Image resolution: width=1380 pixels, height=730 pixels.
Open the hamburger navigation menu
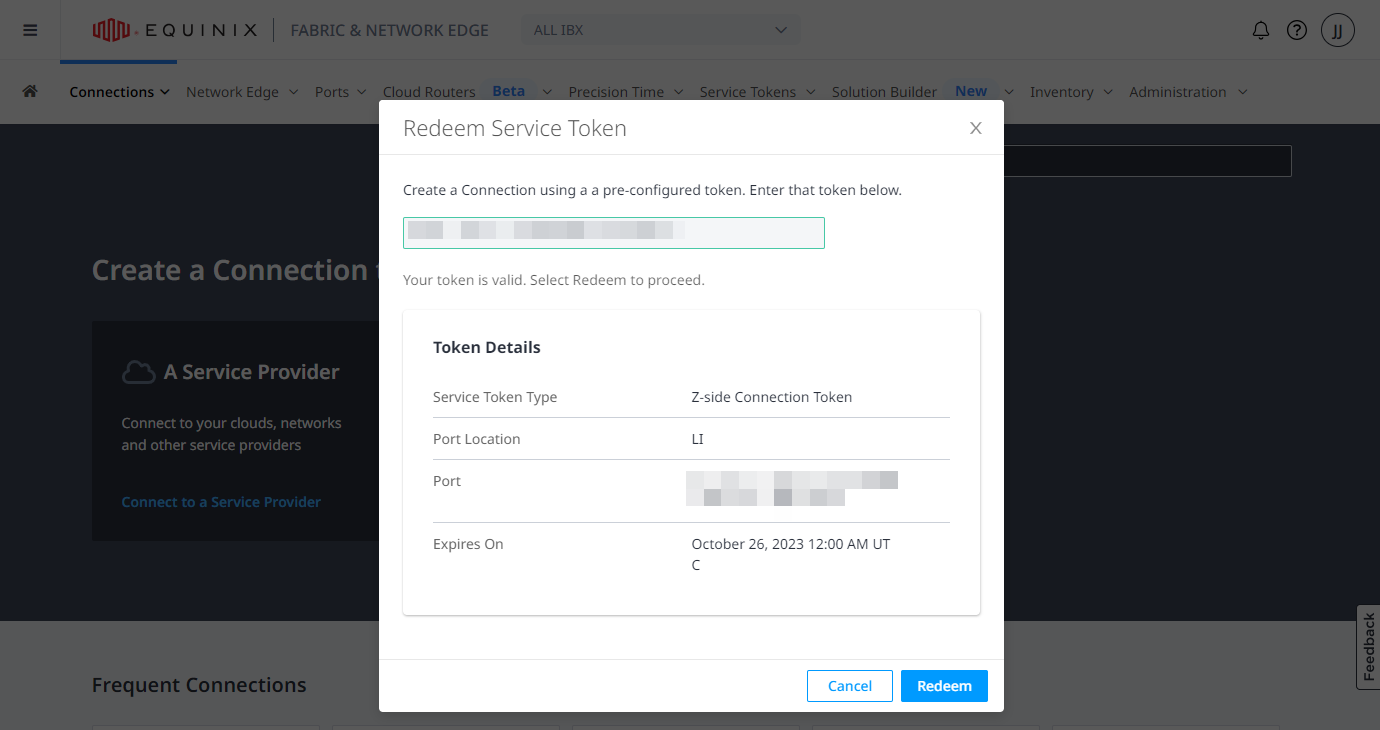pyautogui.click(x=30, y=30)
